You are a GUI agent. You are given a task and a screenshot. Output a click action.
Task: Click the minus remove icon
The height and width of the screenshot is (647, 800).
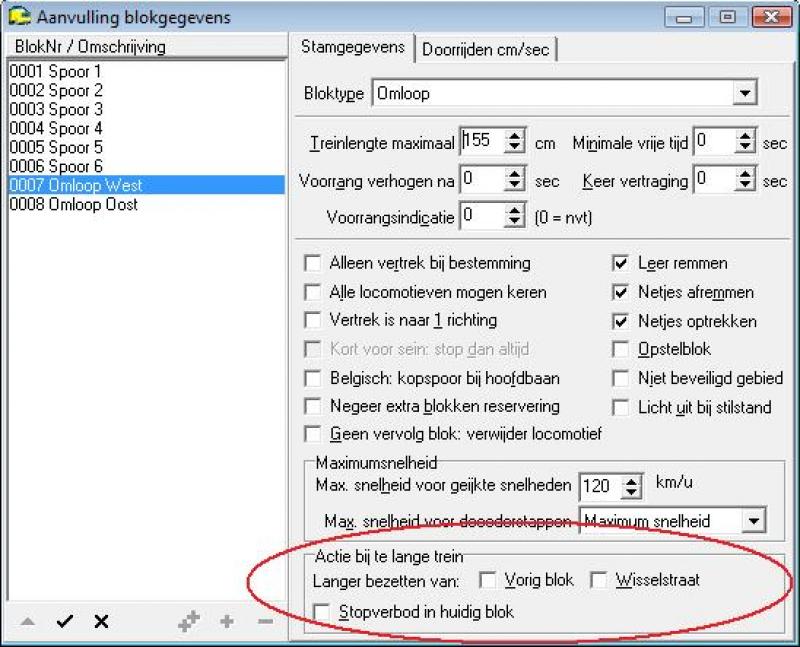265,622
